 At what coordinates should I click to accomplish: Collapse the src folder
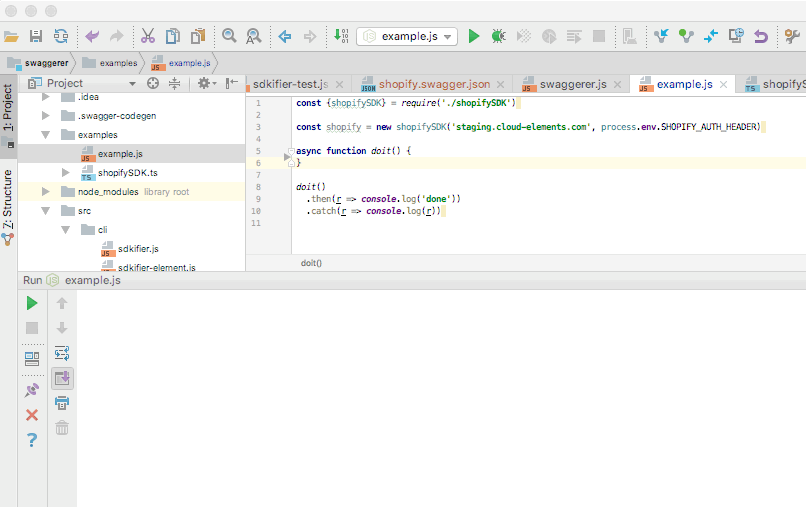pos(45,211)
